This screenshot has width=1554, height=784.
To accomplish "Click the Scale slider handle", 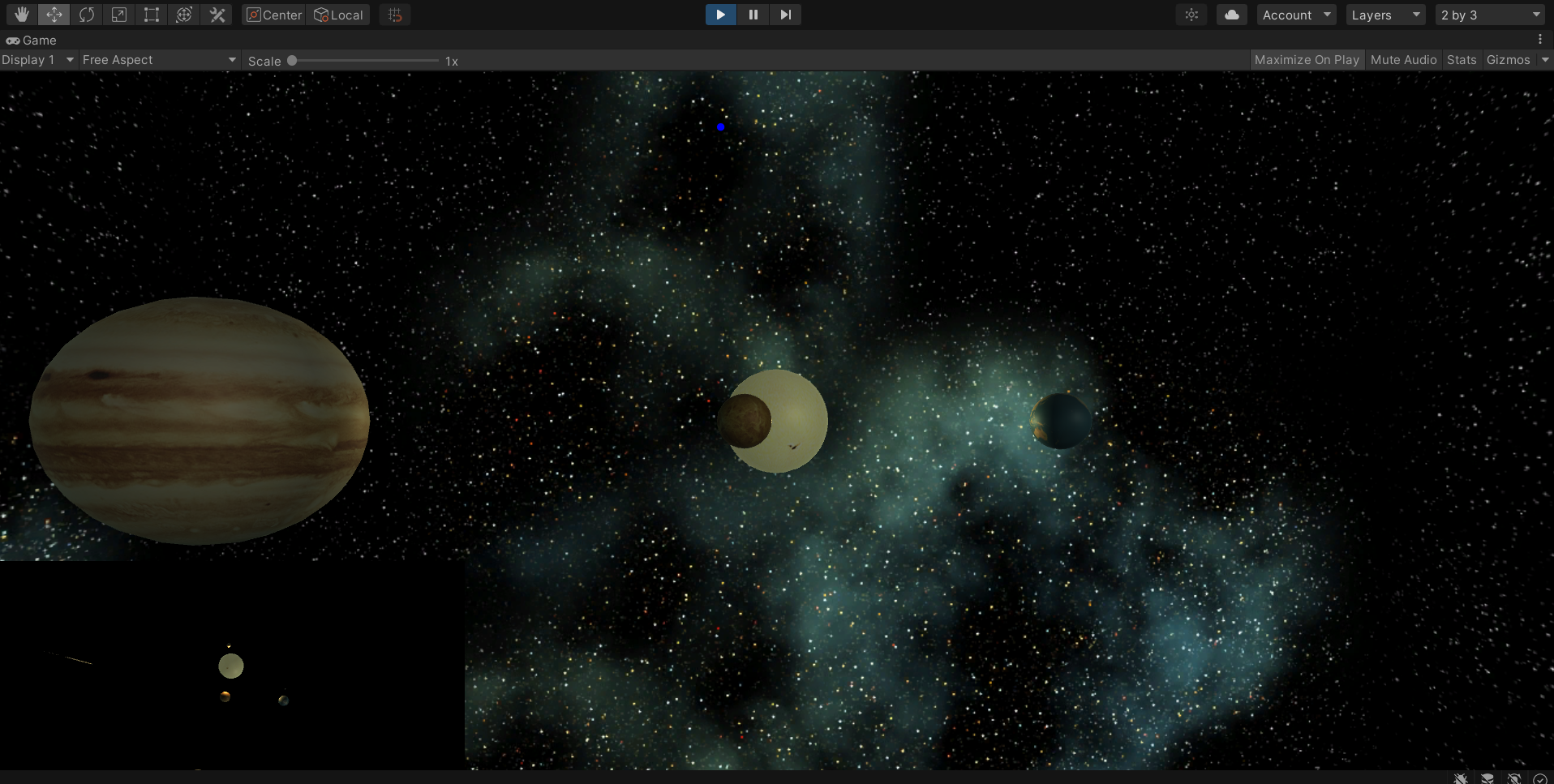I will coord(292,61).
